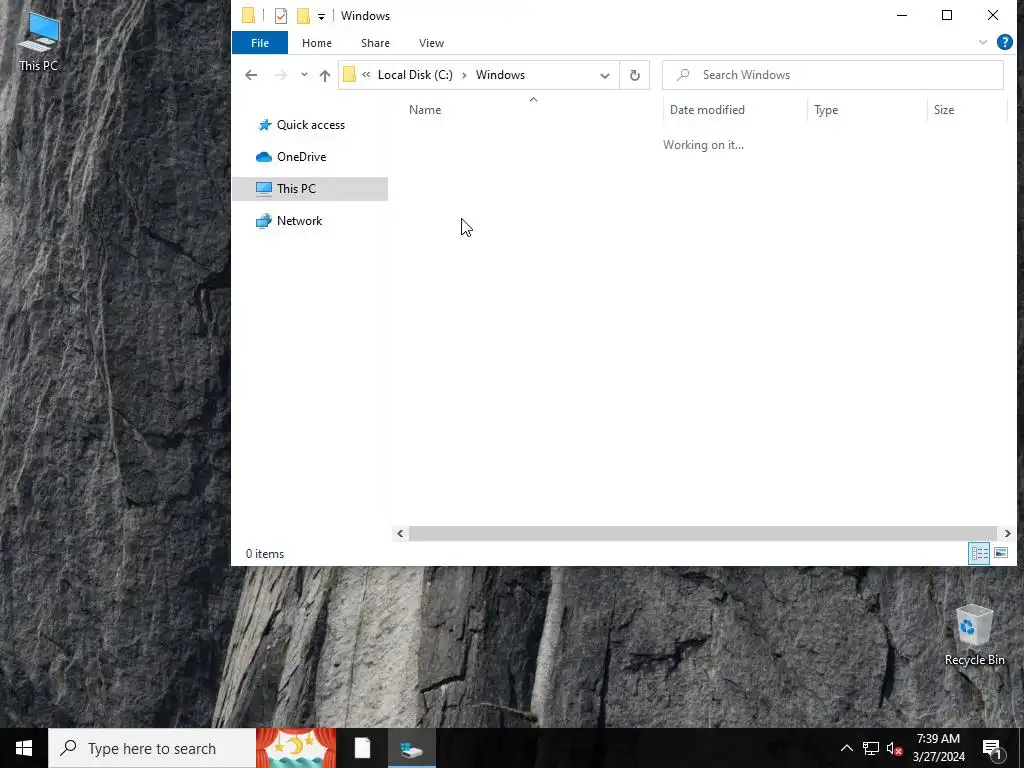
Task: Open the Windows Start menu
Action: 24,748
